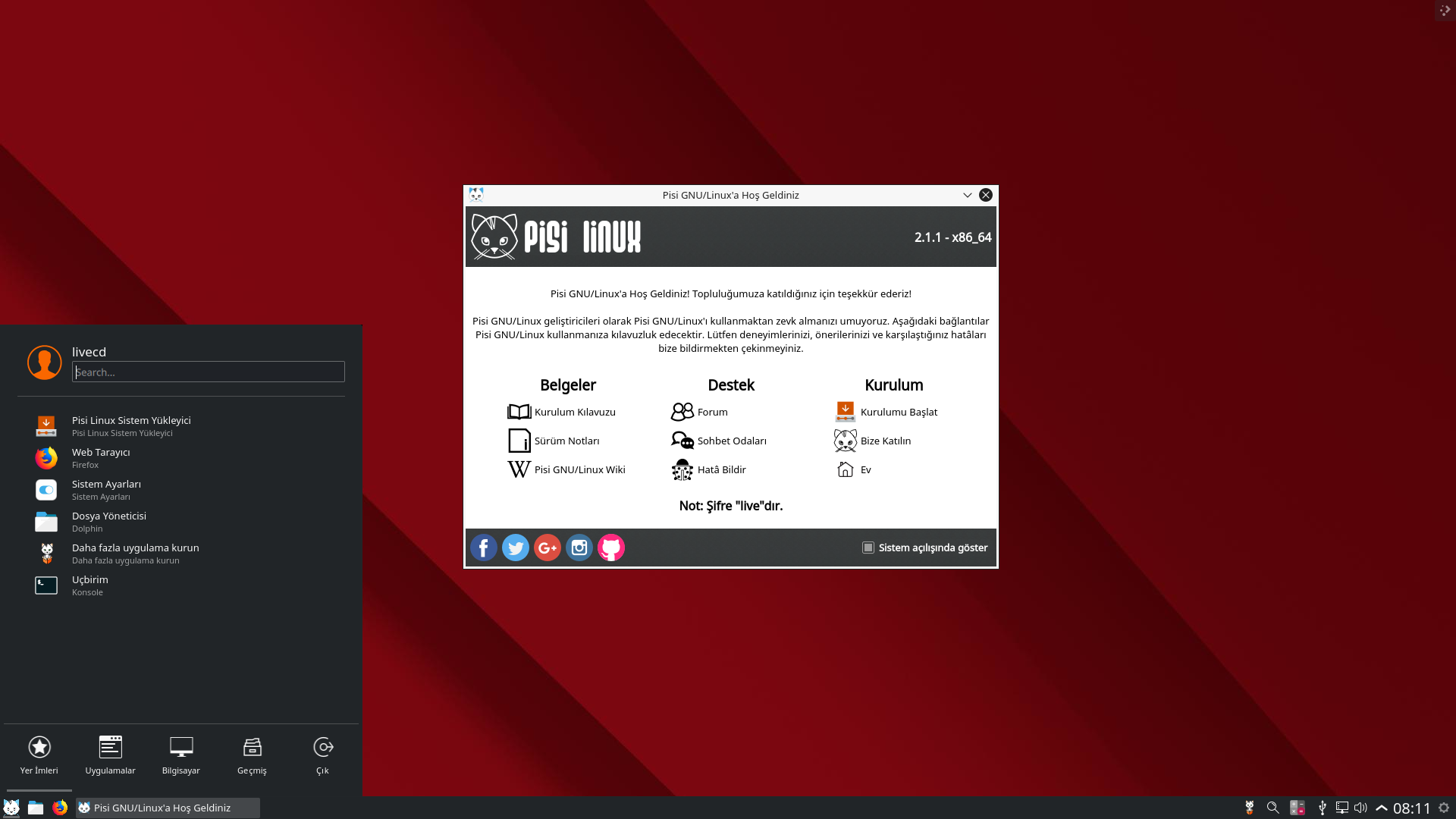Open USB device notifier tray icon

tap(1323, 808)
